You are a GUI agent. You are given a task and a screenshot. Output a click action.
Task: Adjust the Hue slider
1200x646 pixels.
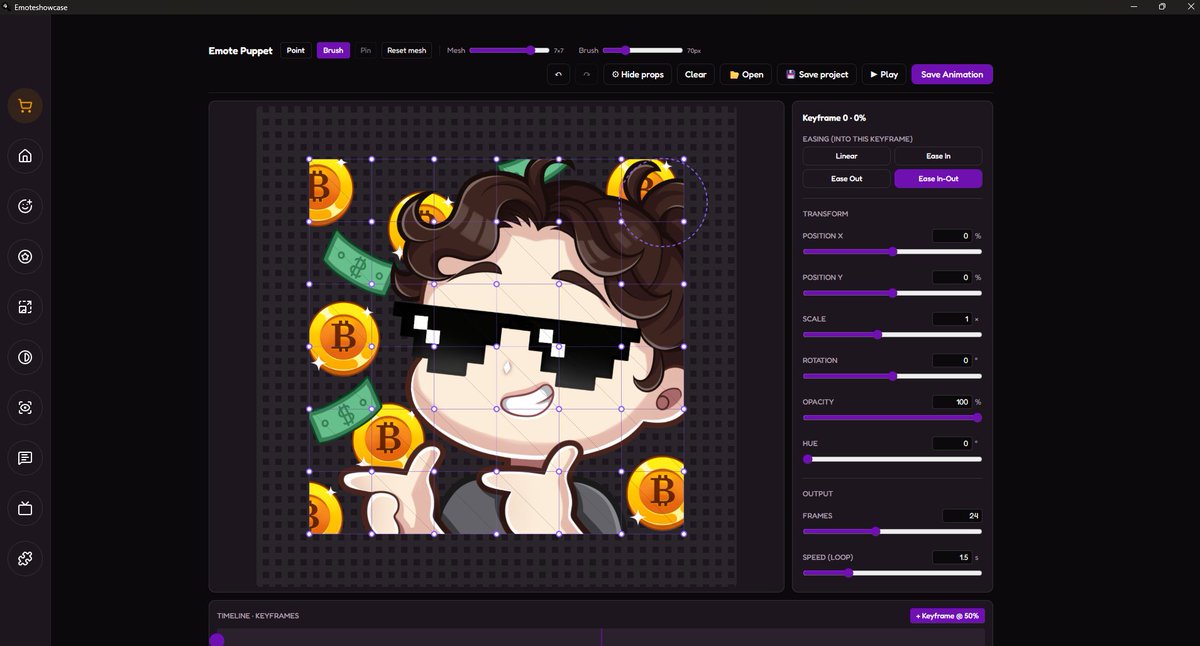892,459
